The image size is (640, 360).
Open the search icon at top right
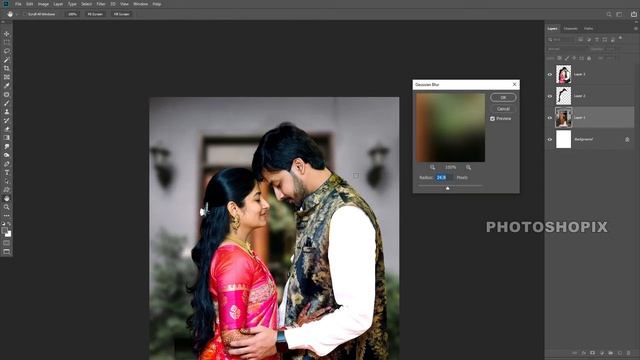point(609,14)
